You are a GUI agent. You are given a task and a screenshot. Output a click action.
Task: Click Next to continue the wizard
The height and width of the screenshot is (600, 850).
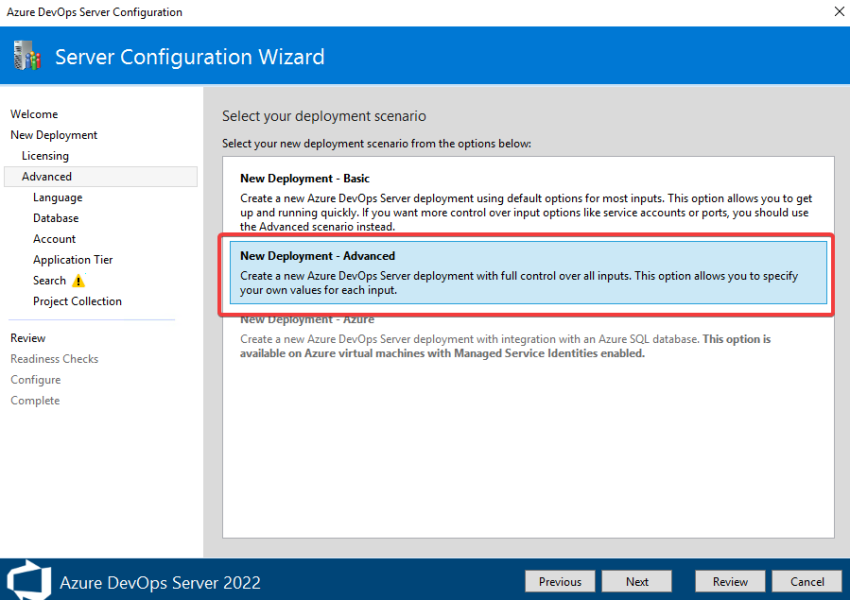tap(637, 581)
